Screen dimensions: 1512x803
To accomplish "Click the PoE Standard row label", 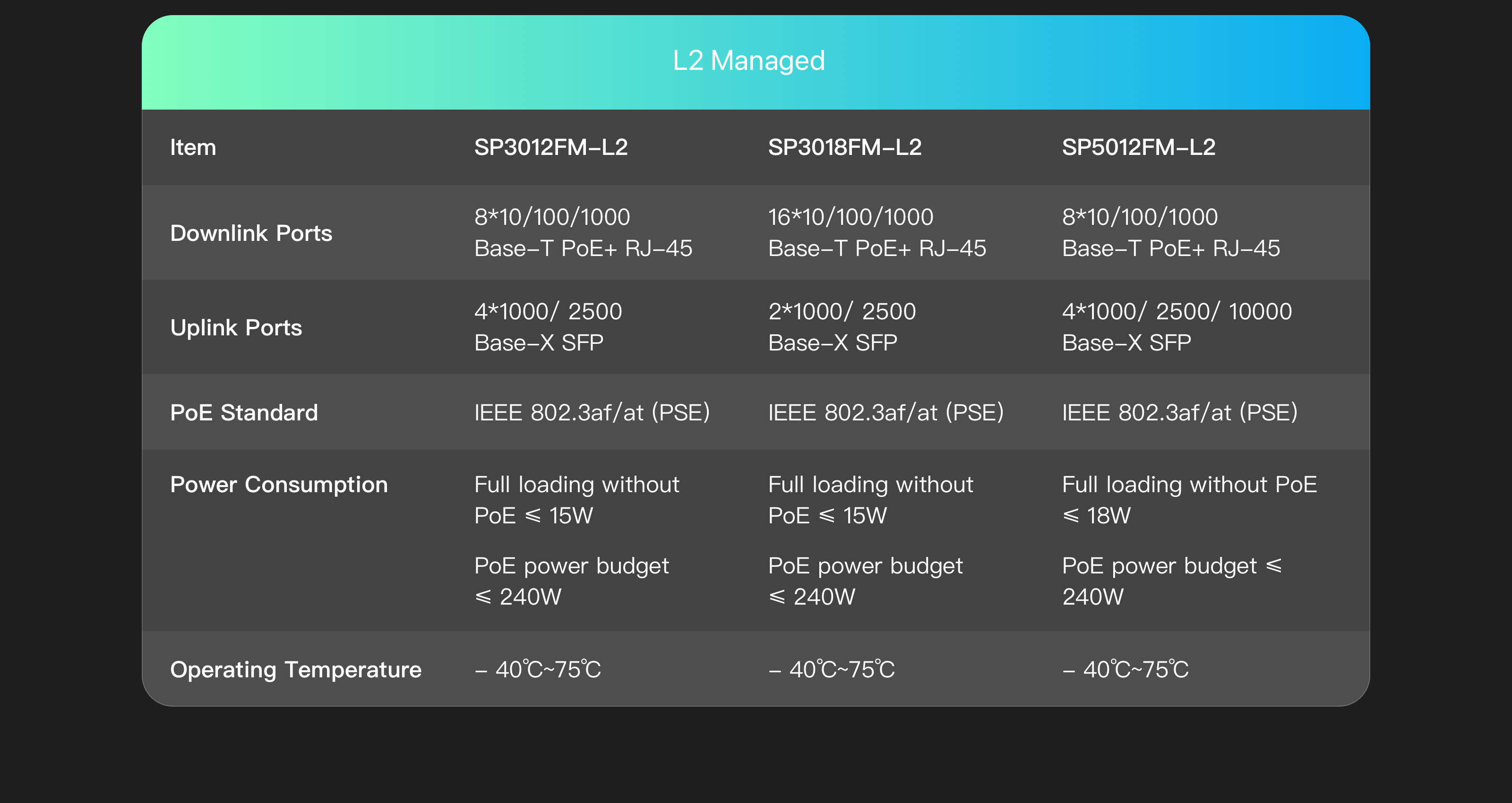I will (244, 413).
